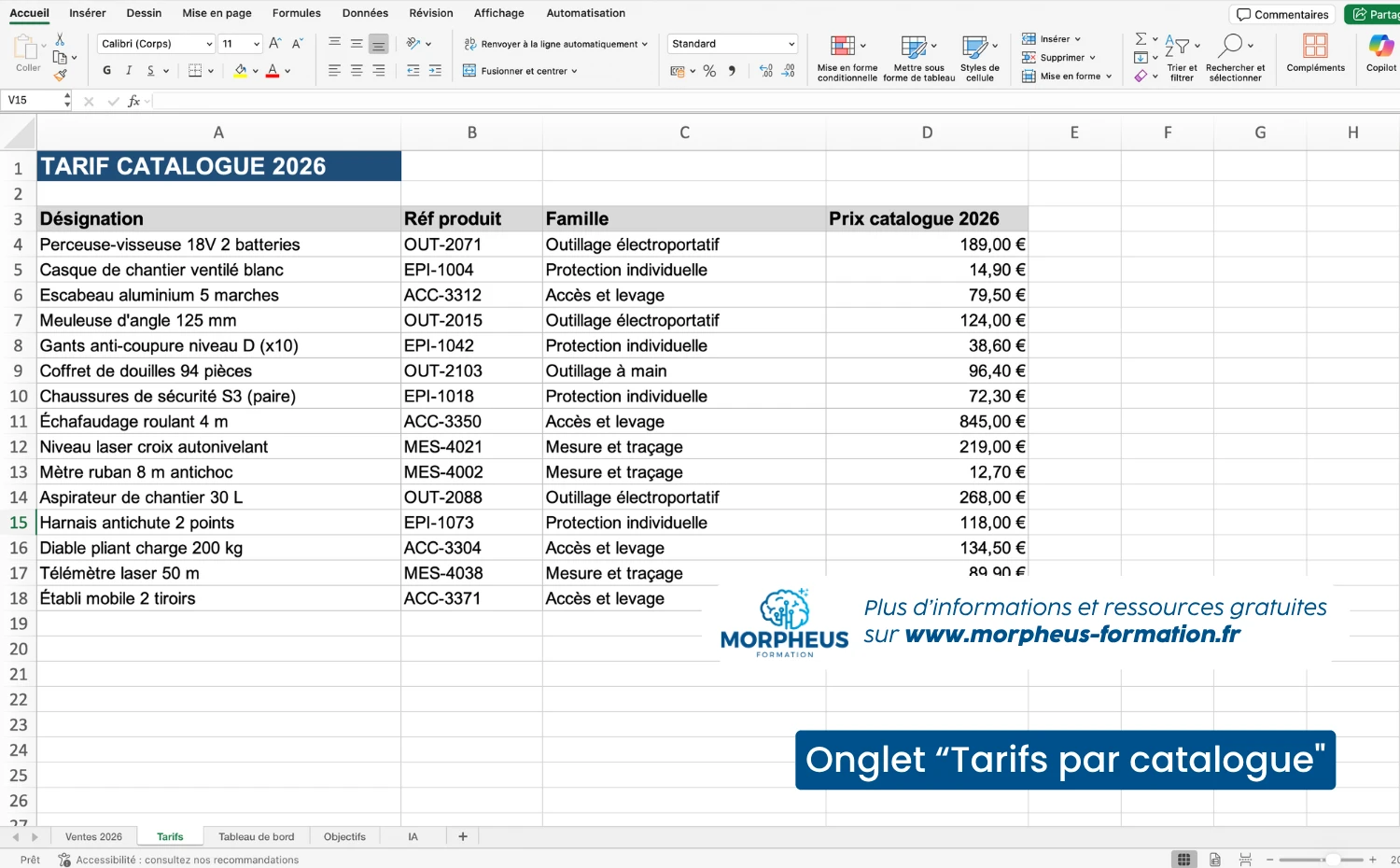The image size is (1400, 868).
Task: Open the fill color dropdown arrow
Action: [x=256, y=71]
